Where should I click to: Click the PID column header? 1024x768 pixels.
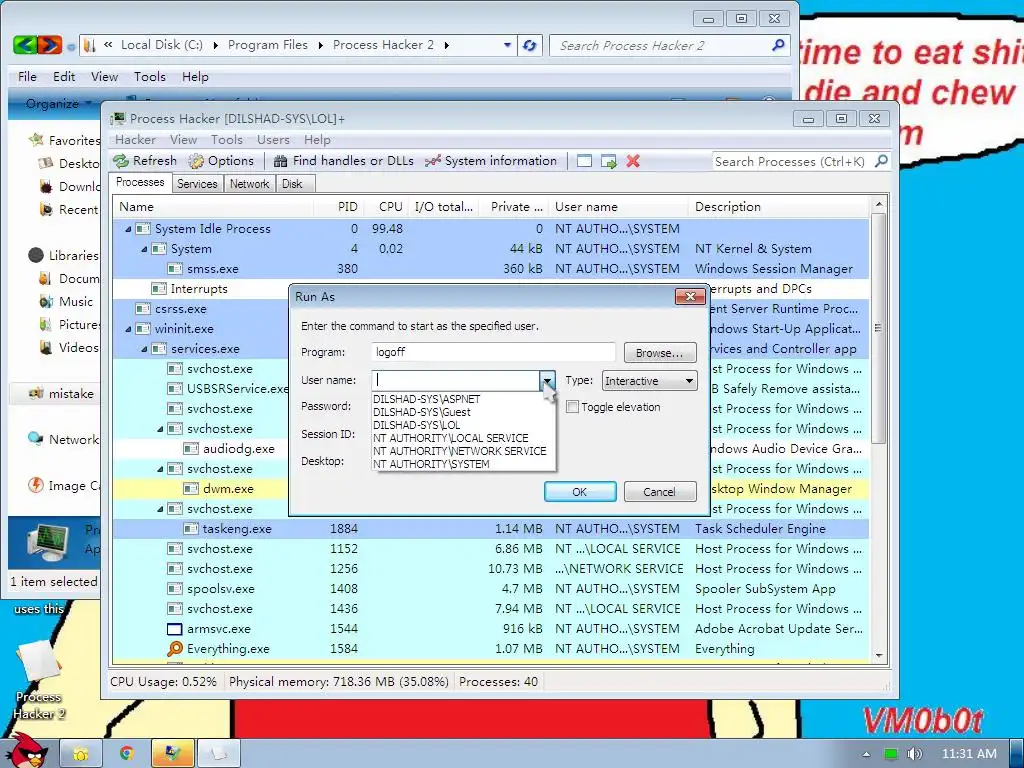click(340, 206)
